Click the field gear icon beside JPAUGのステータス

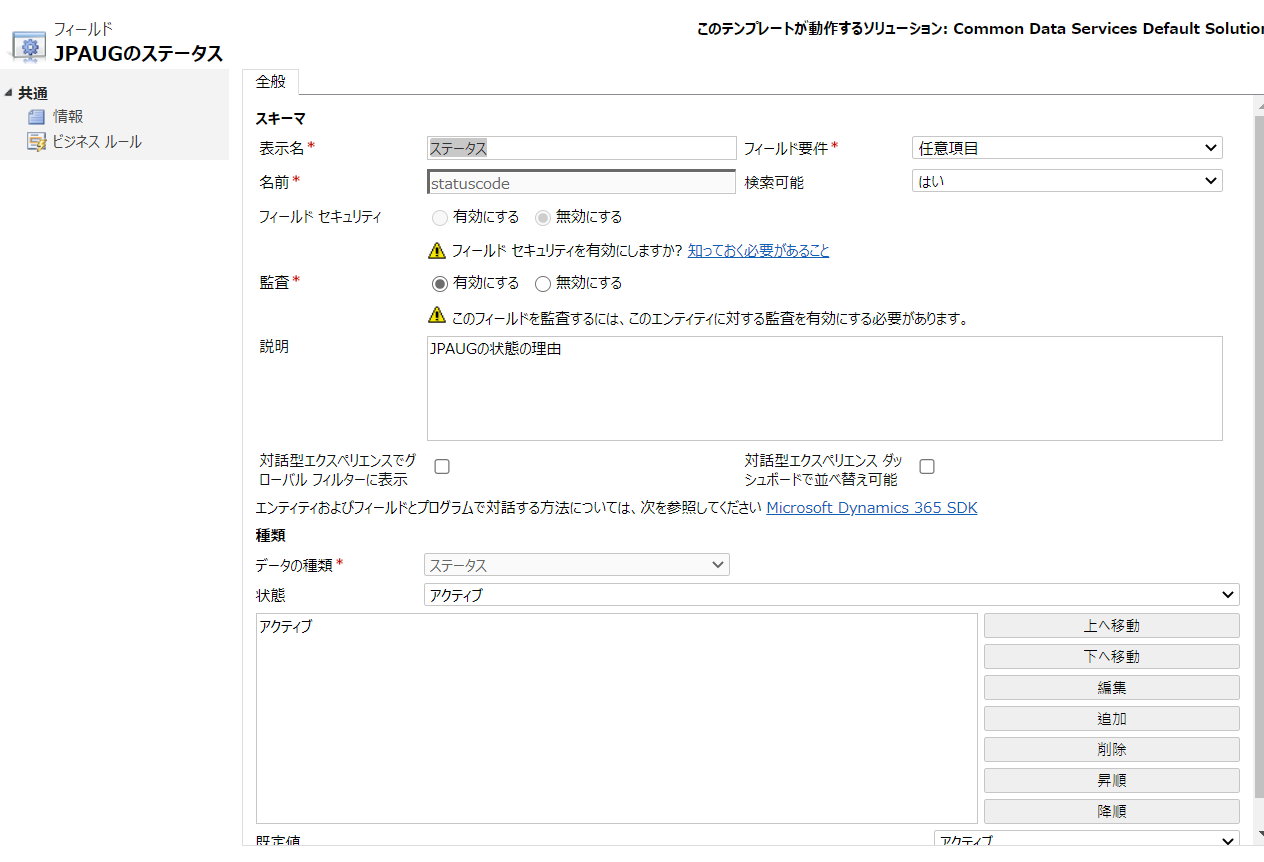tap(28, 45)
